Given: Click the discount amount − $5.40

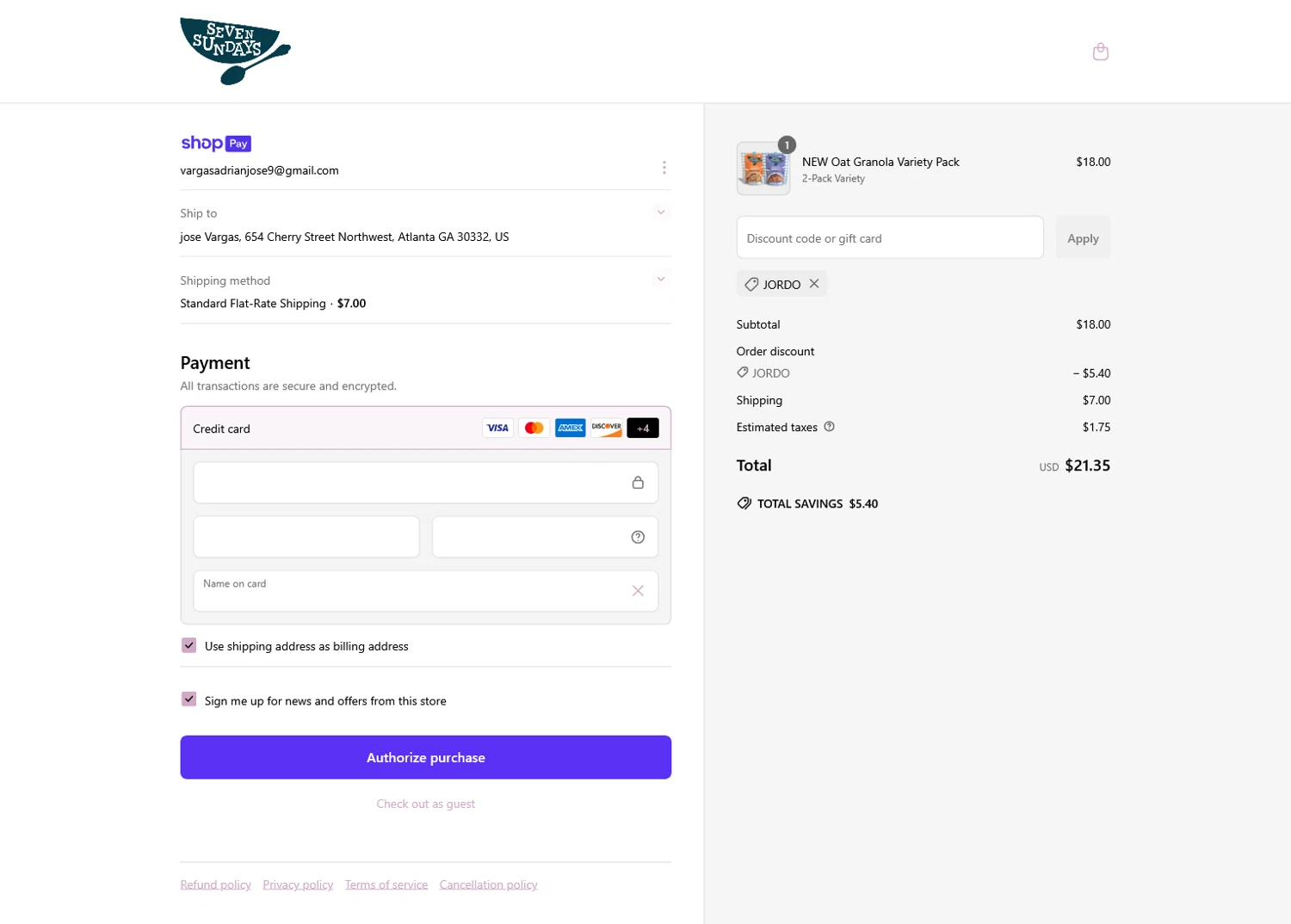Looking at the screenshot, I should pyautogui.click(x=1091, y=373).
